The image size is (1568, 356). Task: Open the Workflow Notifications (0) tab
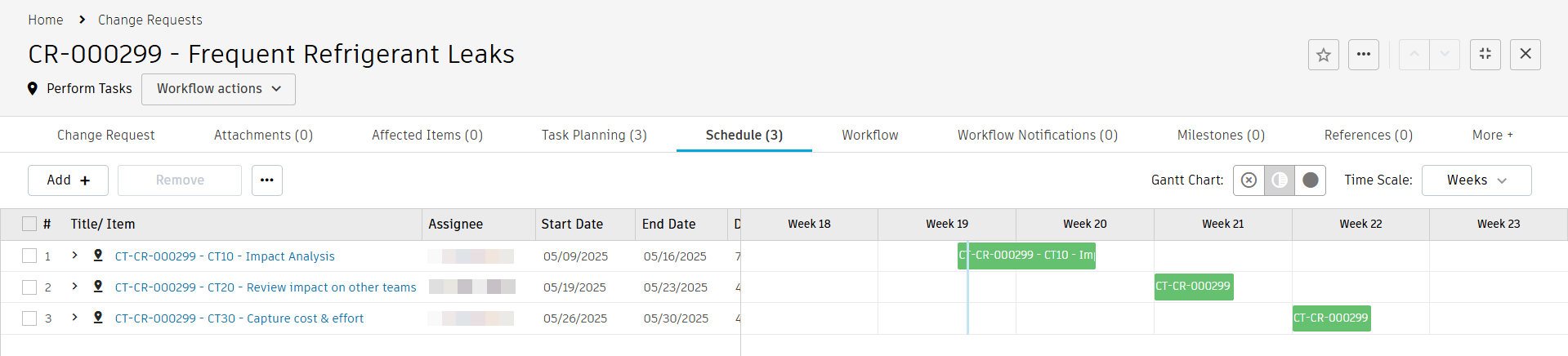tap(1037, 136)
